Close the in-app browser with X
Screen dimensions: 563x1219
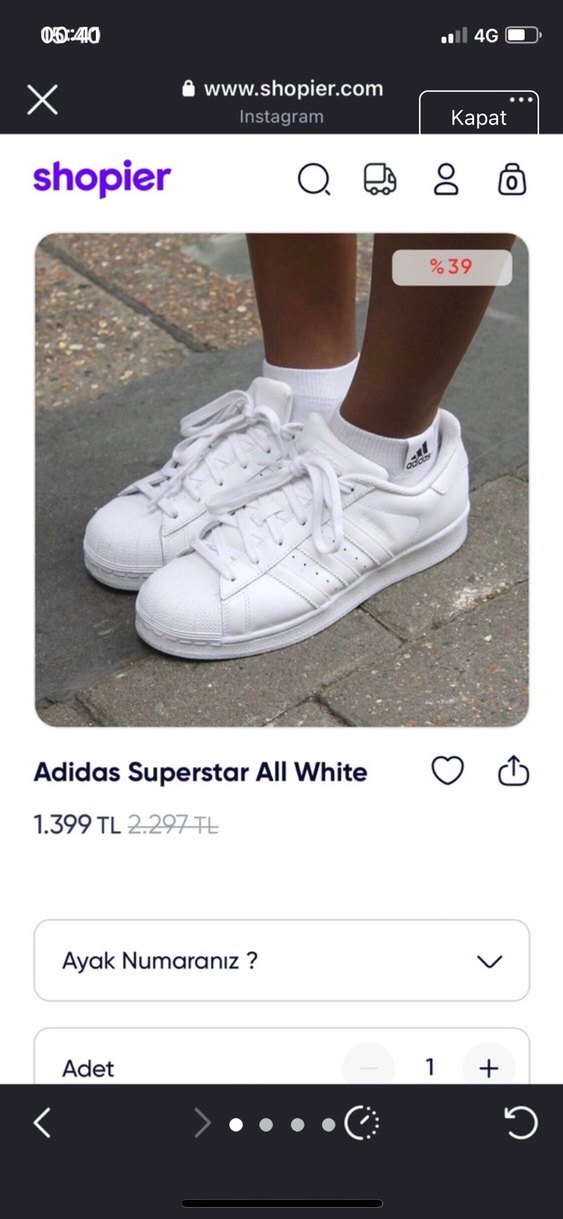(42, 99)
